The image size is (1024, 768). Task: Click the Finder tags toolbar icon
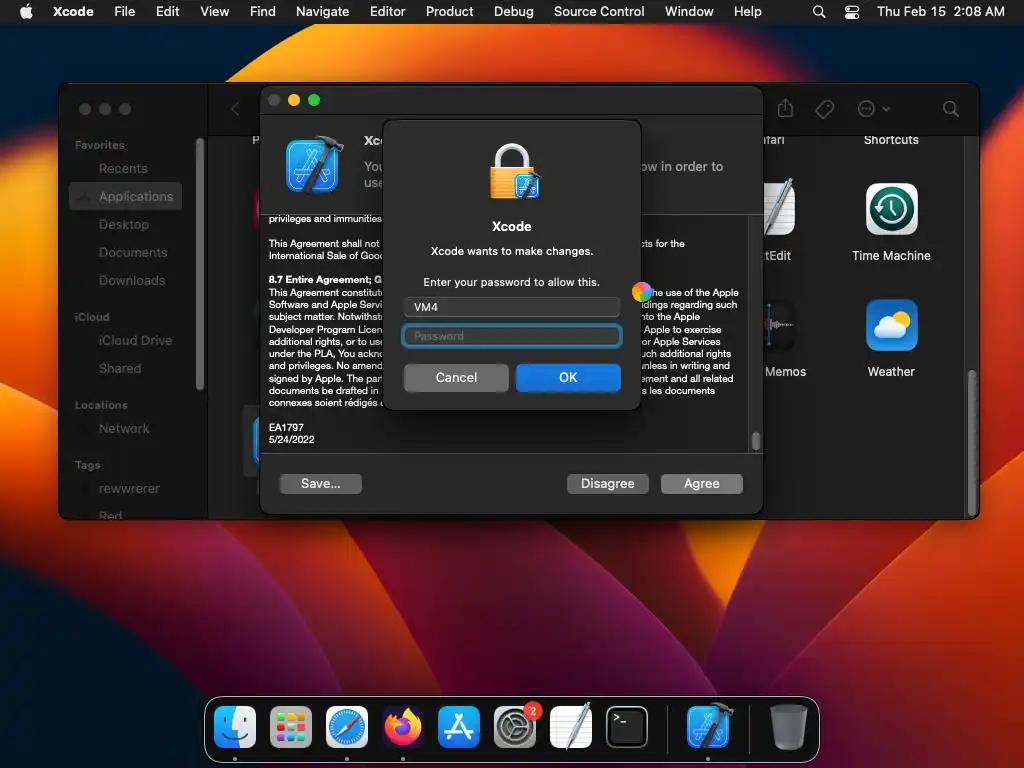tap(824, 109)
